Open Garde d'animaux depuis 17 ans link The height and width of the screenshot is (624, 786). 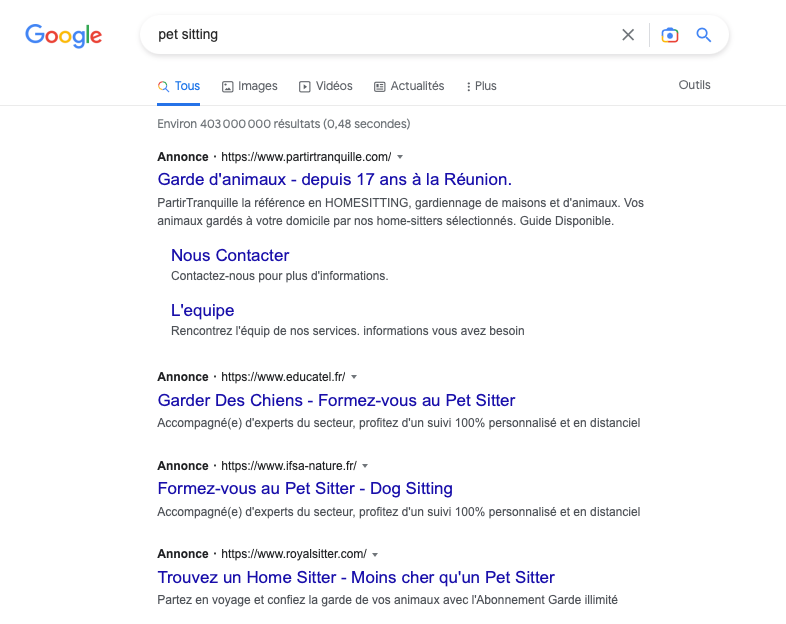click(334, 179)
